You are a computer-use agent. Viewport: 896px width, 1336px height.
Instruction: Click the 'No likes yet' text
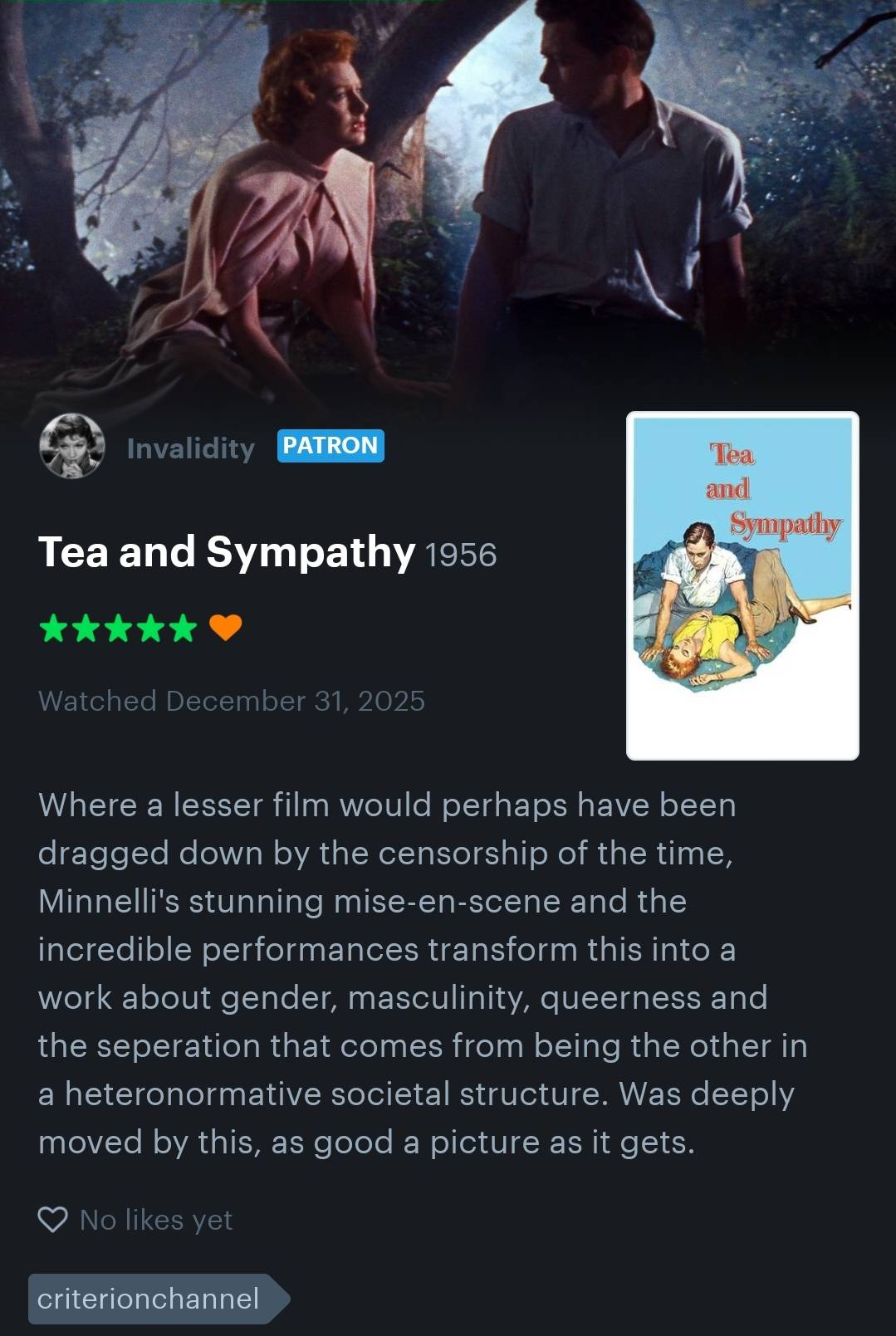[156, 1220]
